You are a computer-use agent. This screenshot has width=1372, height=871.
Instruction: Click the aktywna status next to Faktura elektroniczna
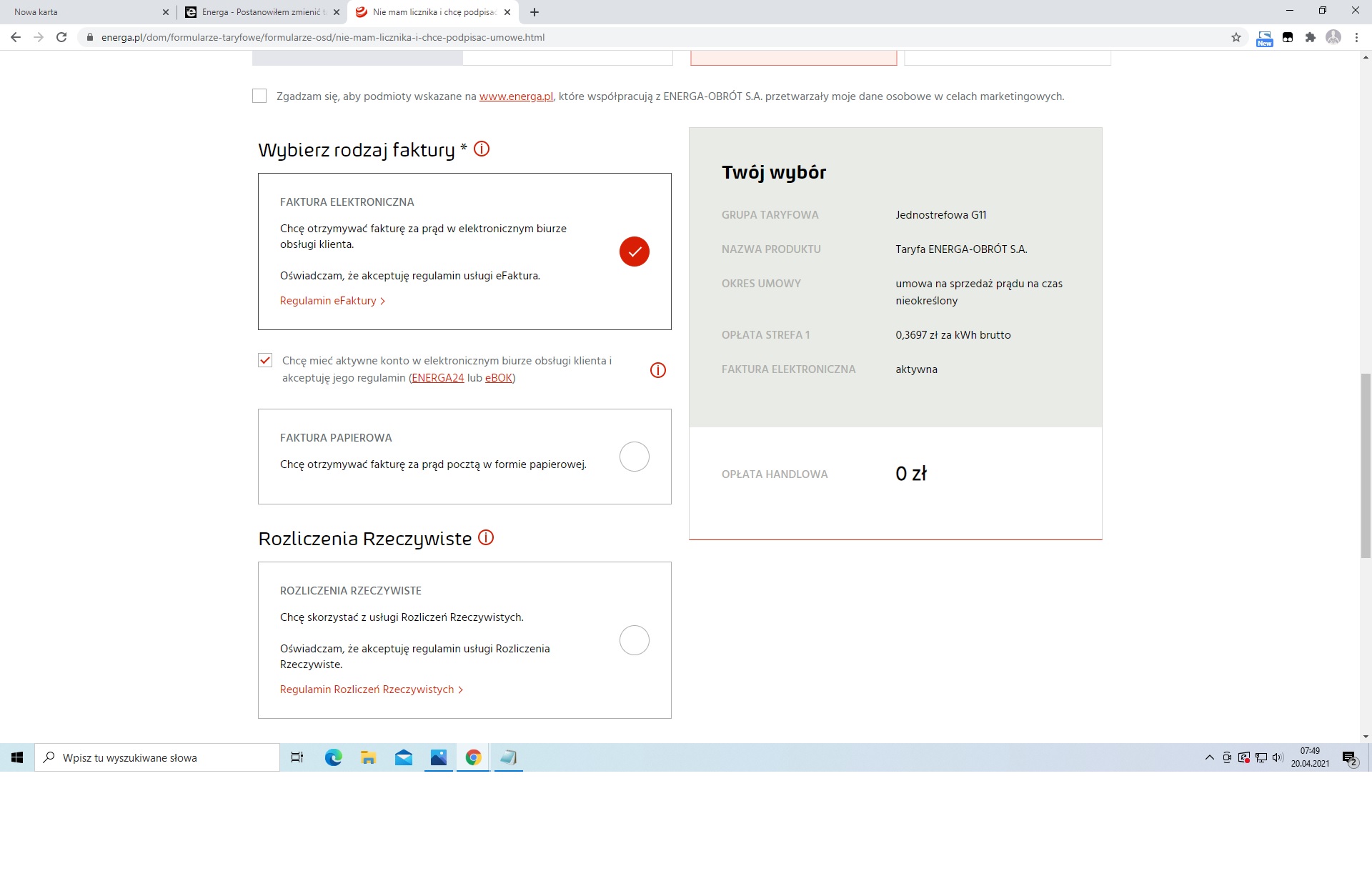point(916,369)
